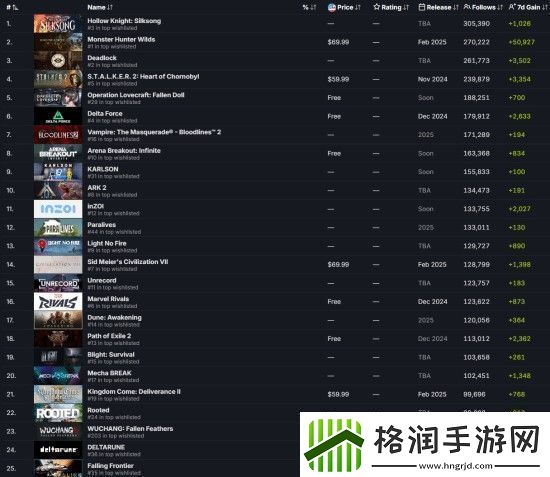Open Kingdom Come: Deliverance II thumbnail

pos(58,394)
